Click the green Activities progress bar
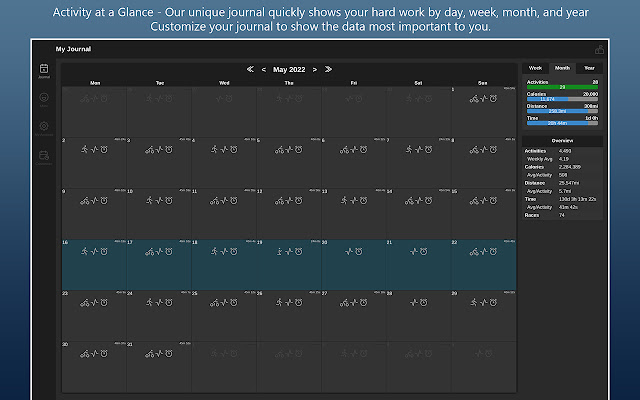The height and width of the screenshot is (400, 640). (x=562, y=87)
